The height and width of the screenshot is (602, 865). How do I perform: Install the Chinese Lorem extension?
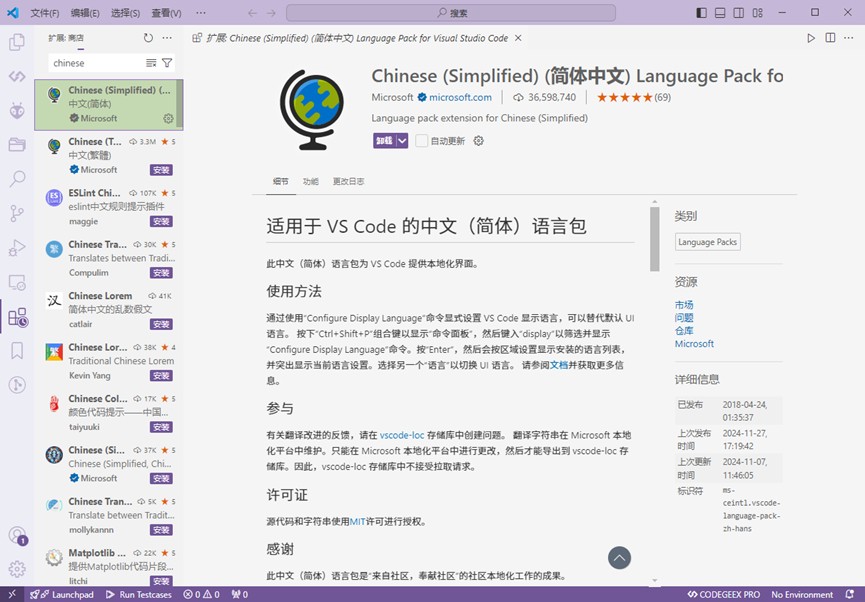point(161,324)
